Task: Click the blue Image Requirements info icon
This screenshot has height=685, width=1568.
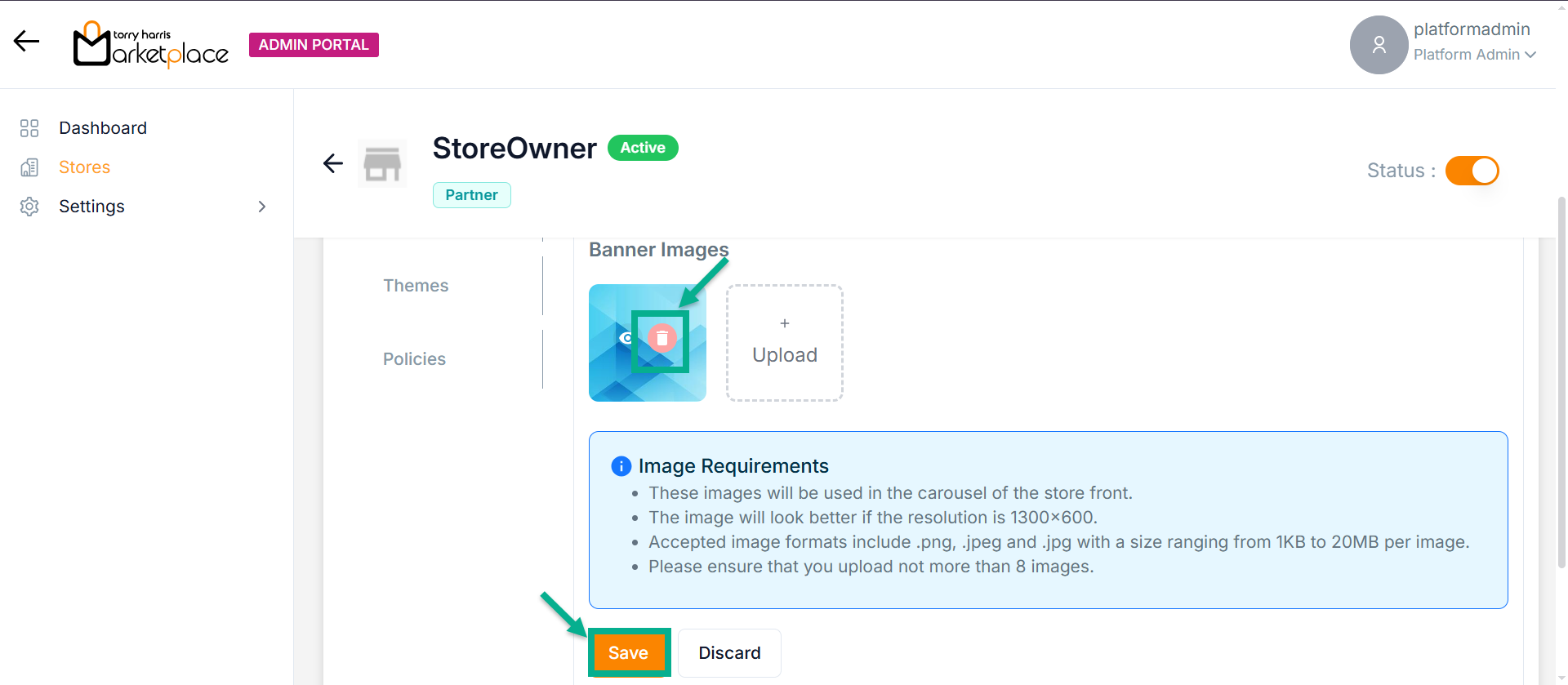Action: (x=621, y=466)
